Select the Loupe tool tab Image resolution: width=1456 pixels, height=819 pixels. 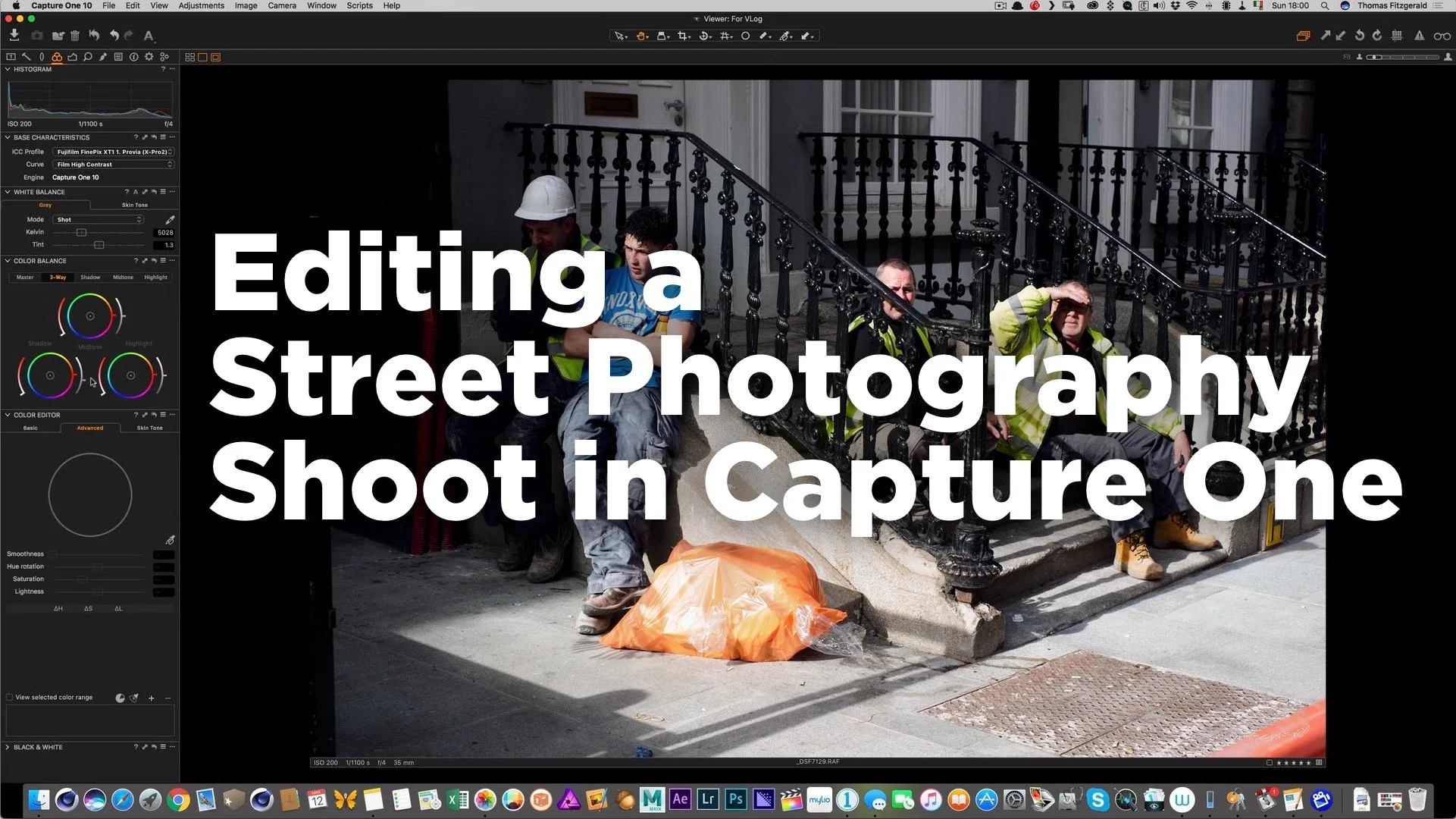tap(88, 57)
